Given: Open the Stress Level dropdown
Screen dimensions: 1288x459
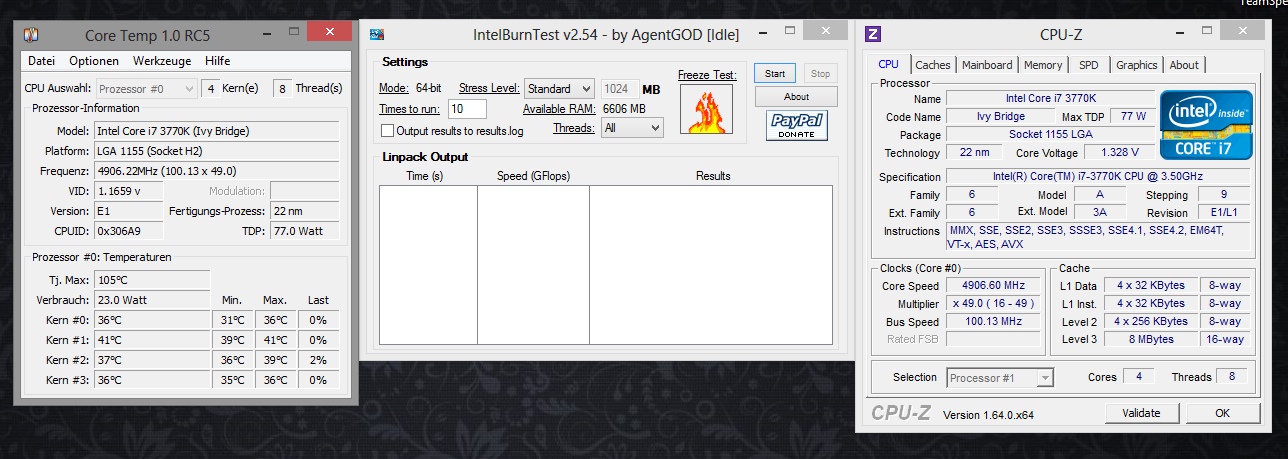Looking at the screenshot, I should point(558,88).
